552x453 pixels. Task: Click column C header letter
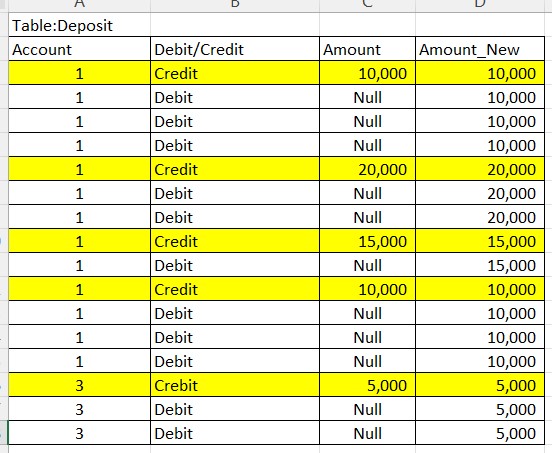[x=368, y=5]
